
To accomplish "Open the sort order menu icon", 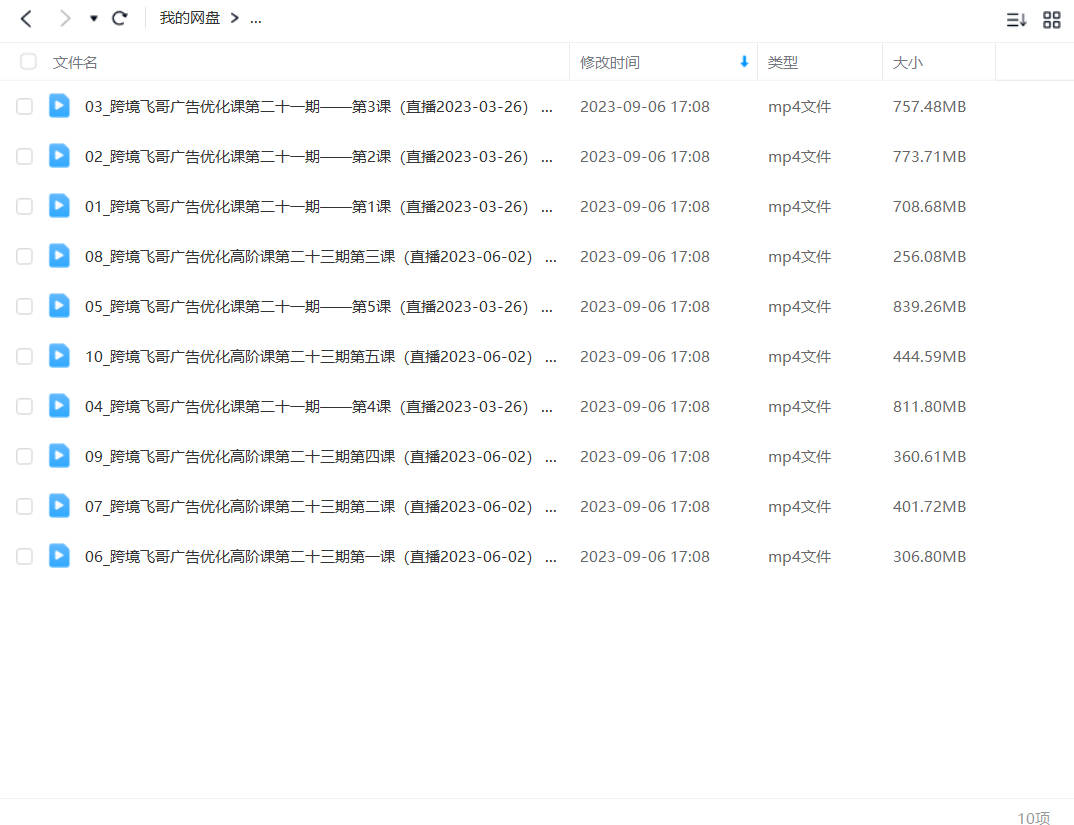I will [1016, 20].
